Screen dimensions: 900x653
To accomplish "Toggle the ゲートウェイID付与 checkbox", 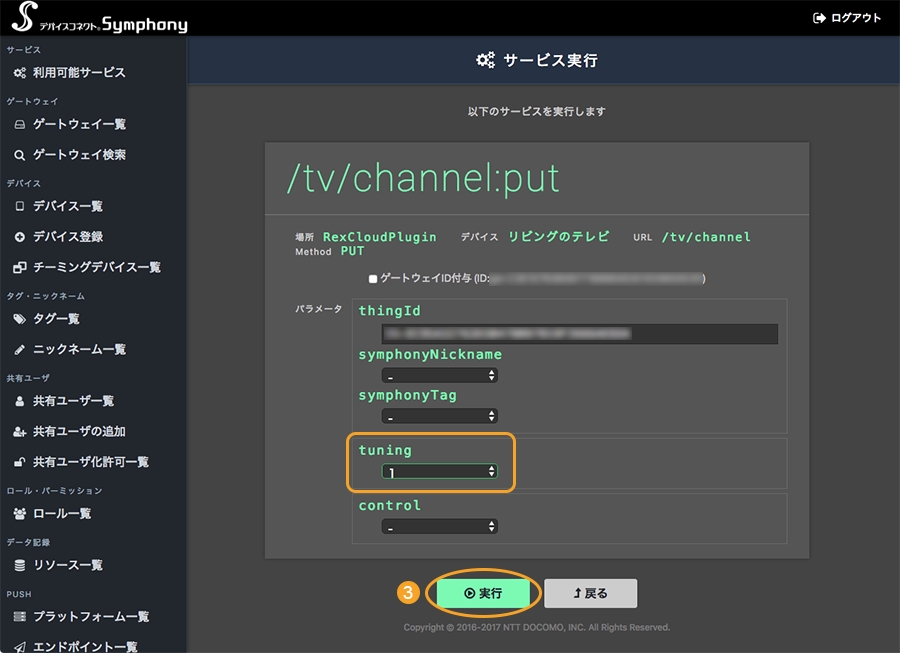I will coord(373,279).
